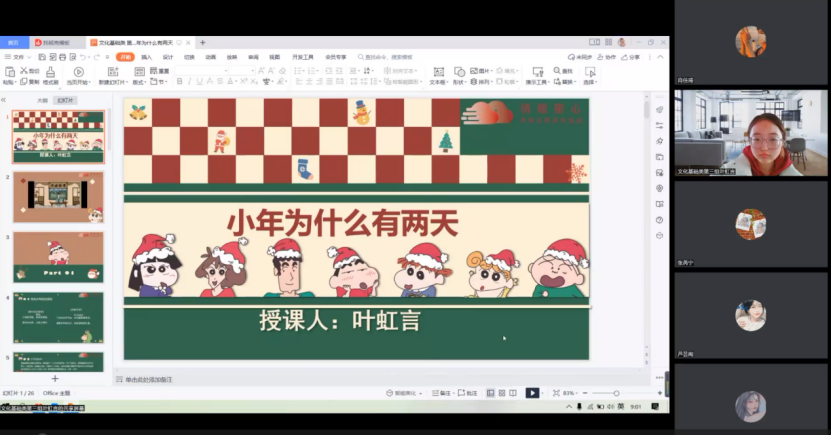Image resolution: width=831 pixels, height=435 pixels.
Task: Click the Undo arrow icon
Action: (x=83, y=57)
